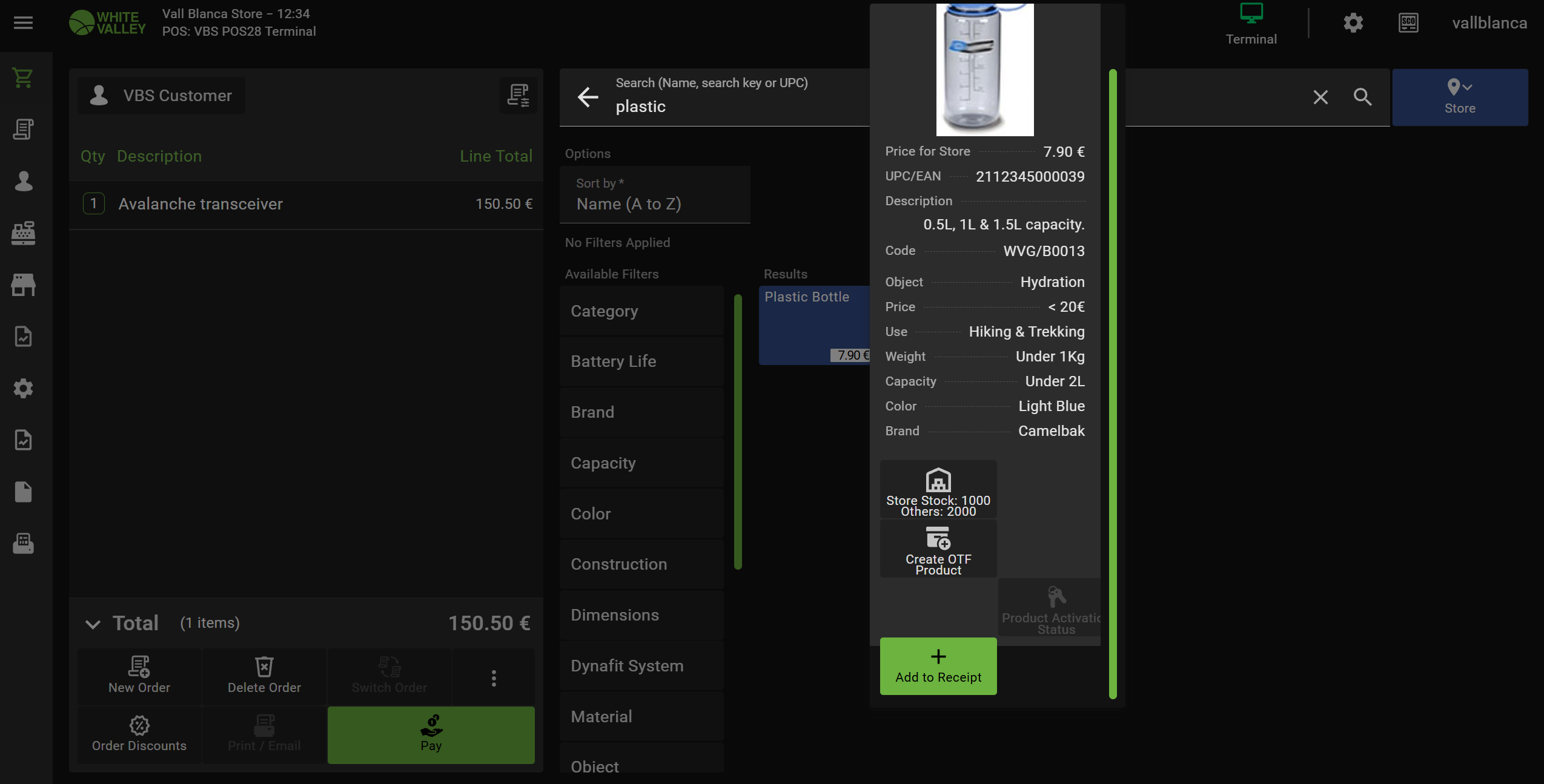
Task: Open the hamburger main menu
Action: coord(23,23)
